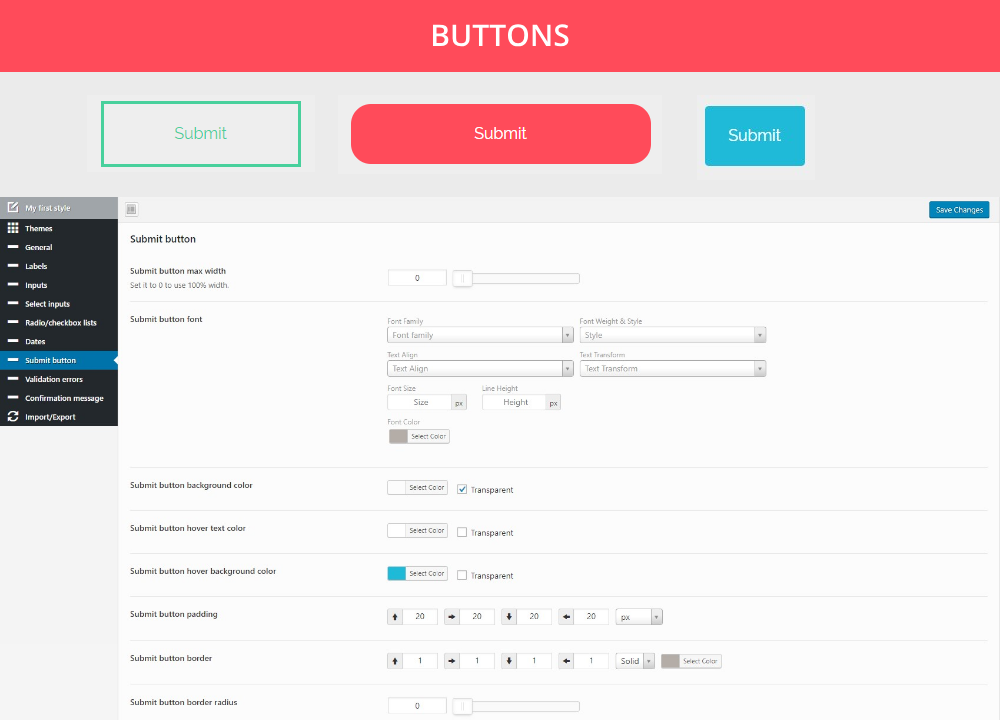
Task: Open the Confirmation message section
Action: pos(59,398)
